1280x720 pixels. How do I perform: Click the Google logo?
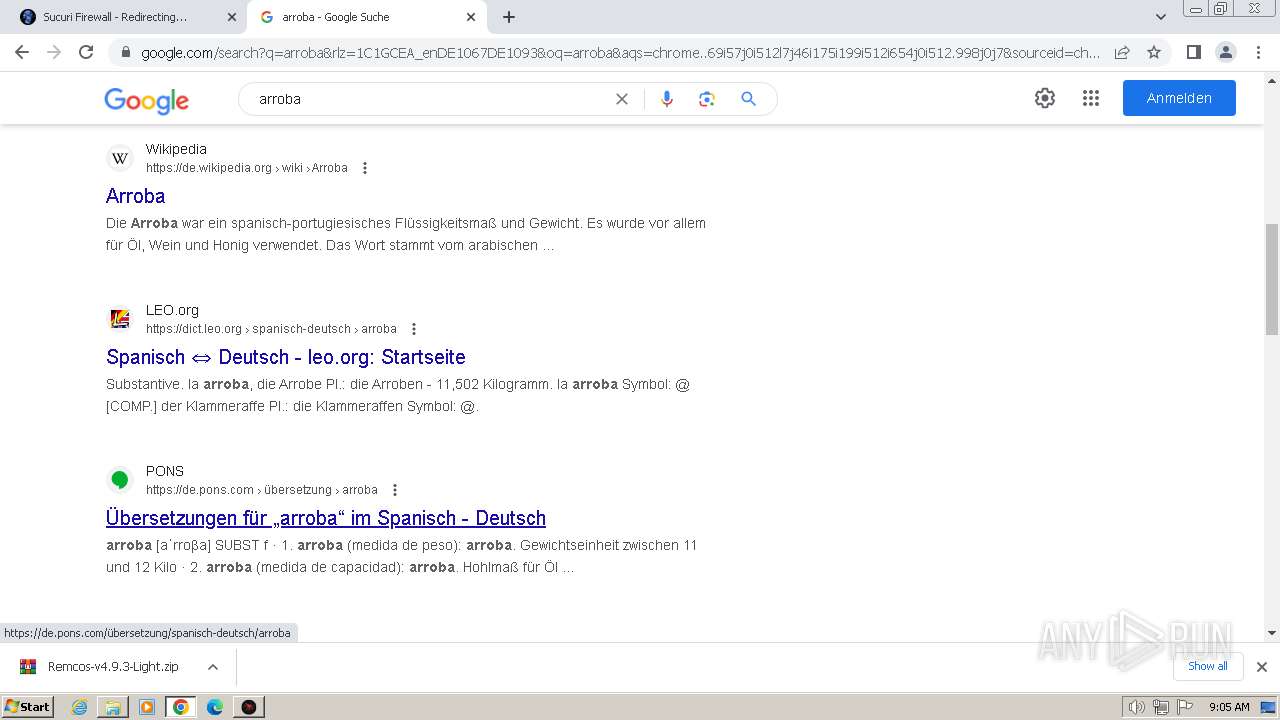click(x=146, y=100)
